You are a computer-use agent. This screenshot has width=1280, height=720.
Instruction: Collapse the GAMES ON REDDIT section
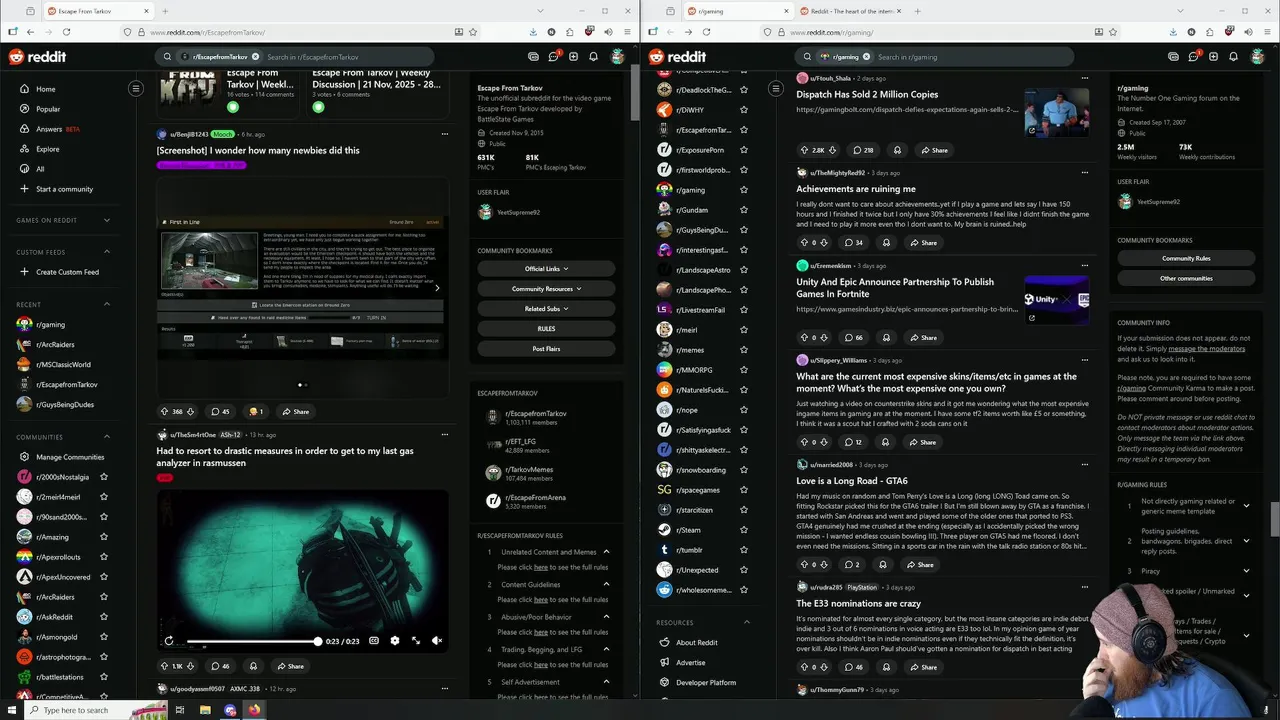[107, 220]
